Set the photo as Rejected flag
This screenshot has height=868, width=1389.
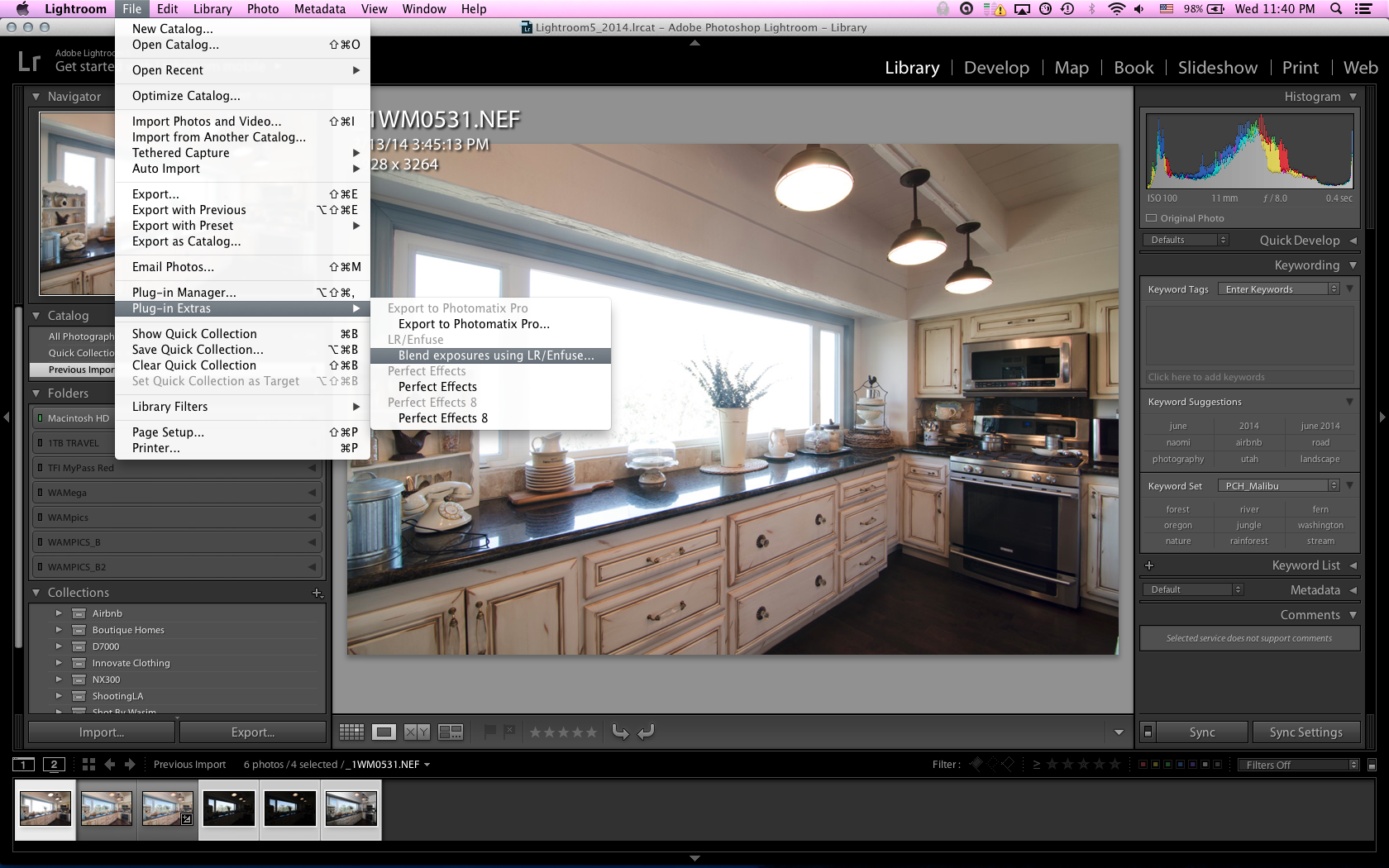coord(509,731)
